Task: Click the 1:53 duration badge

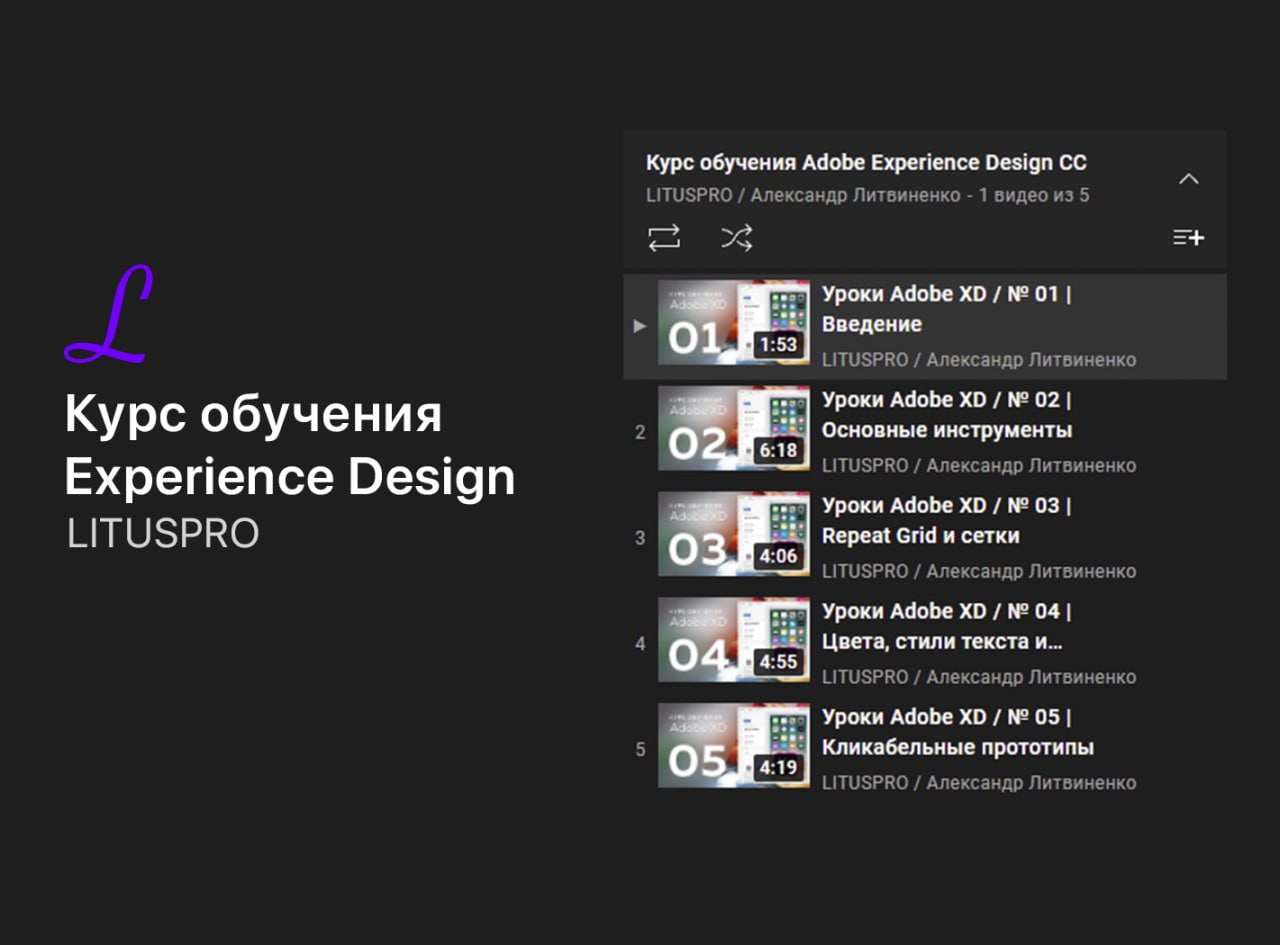Action: pyautogui.click(x=778, y=345)
